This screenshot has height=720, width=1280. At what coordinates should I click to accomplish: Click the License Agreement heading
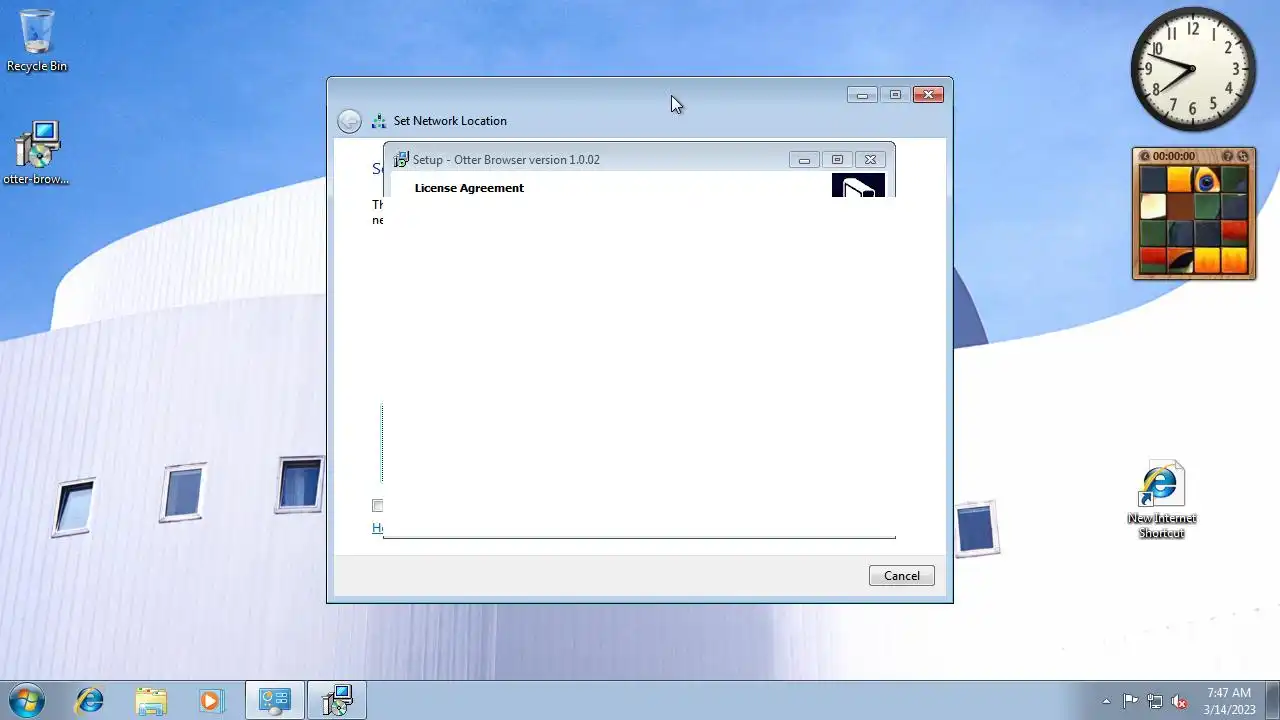click(x=469, y=188)
